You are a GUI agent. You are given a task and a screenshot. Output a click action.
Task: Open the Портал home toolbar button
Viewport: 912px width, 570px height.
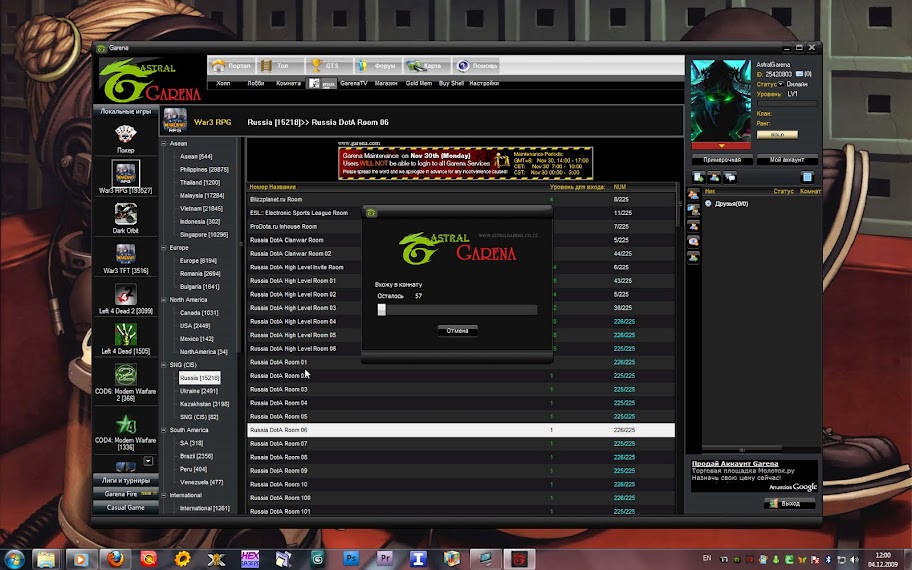point(231,66)
